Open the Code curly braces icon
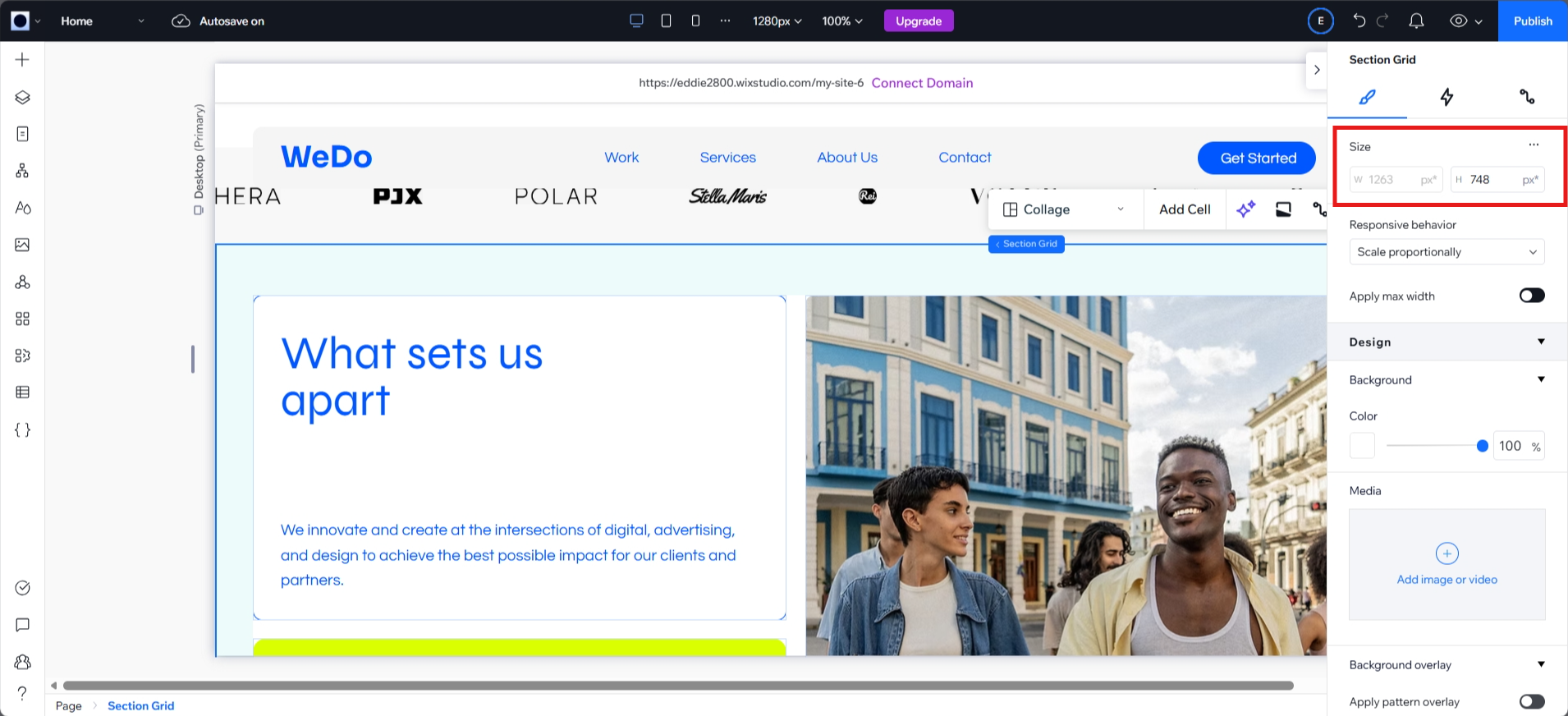The image size is (1568, 716). click(22, 429)
